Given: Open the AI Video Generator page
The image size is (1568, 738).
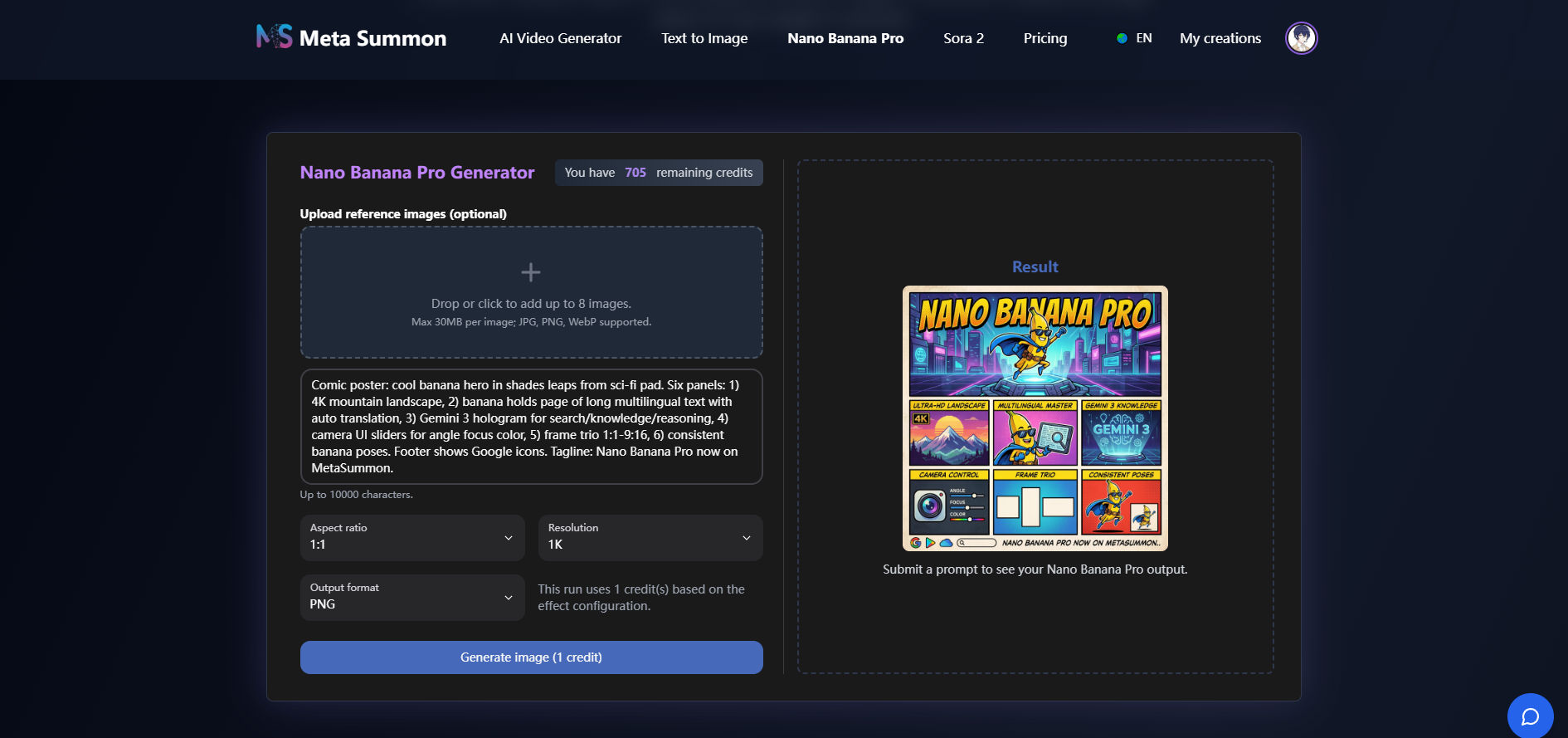Looking at the screenshot, I should (560, 38).
